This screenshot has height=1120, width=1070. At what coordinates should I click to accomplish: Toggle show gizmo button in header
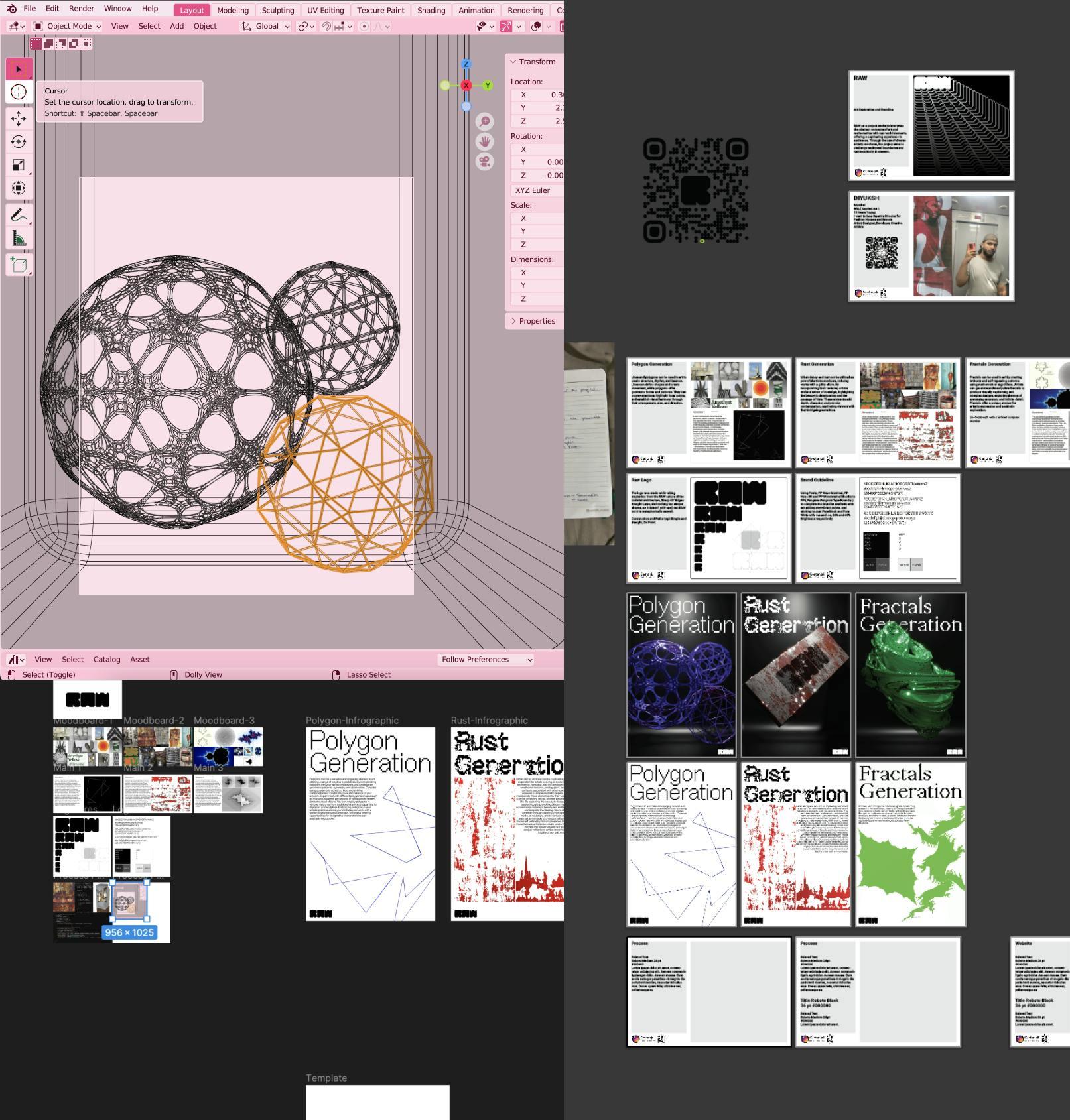point(505,27)
